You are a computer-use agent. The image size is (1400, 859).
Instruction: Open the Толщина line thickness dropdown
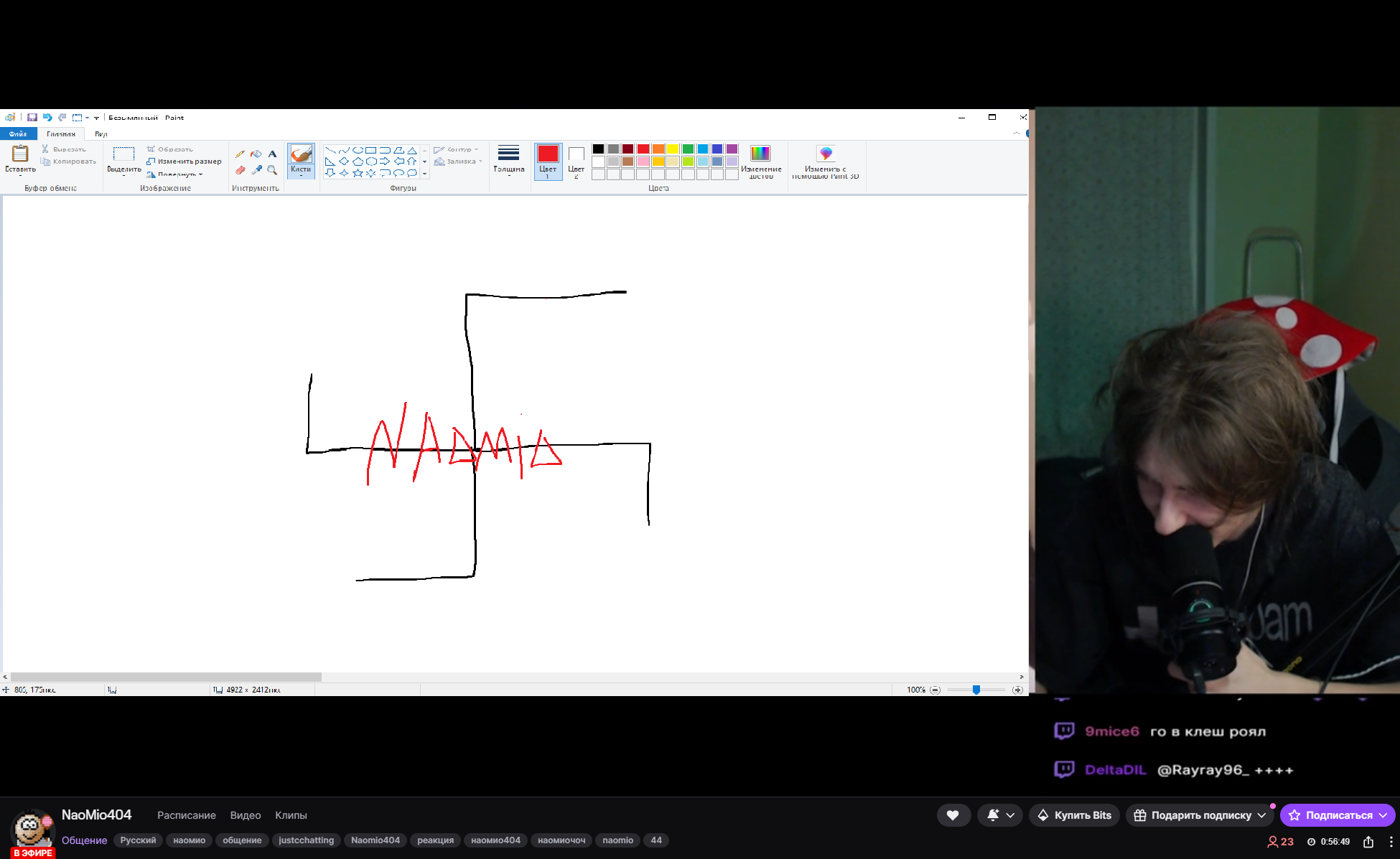pos(508,161)
